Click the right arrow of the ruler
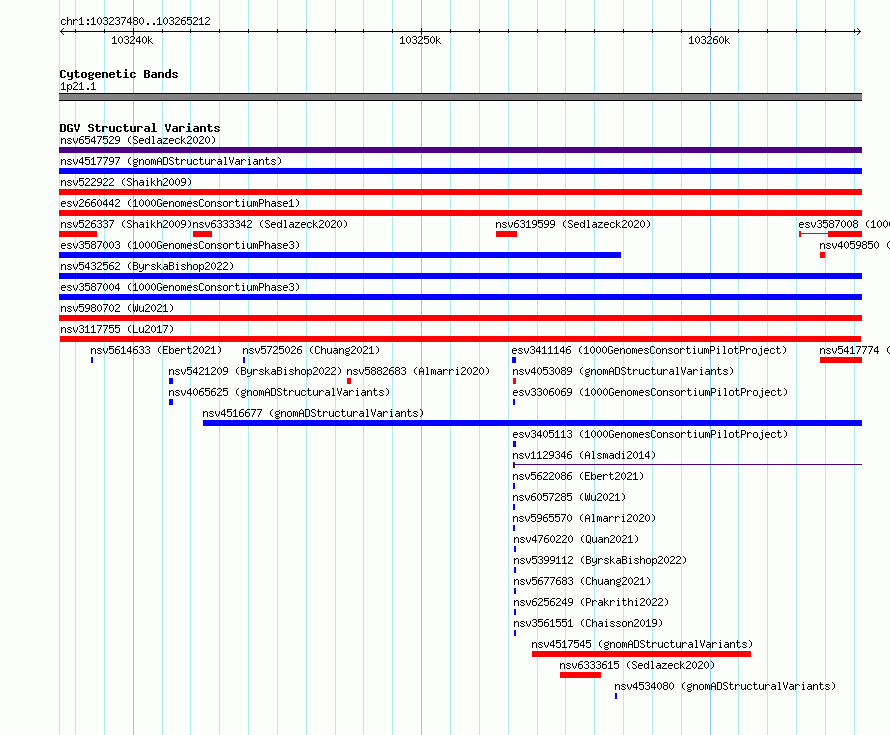 (x=859, y=32)
